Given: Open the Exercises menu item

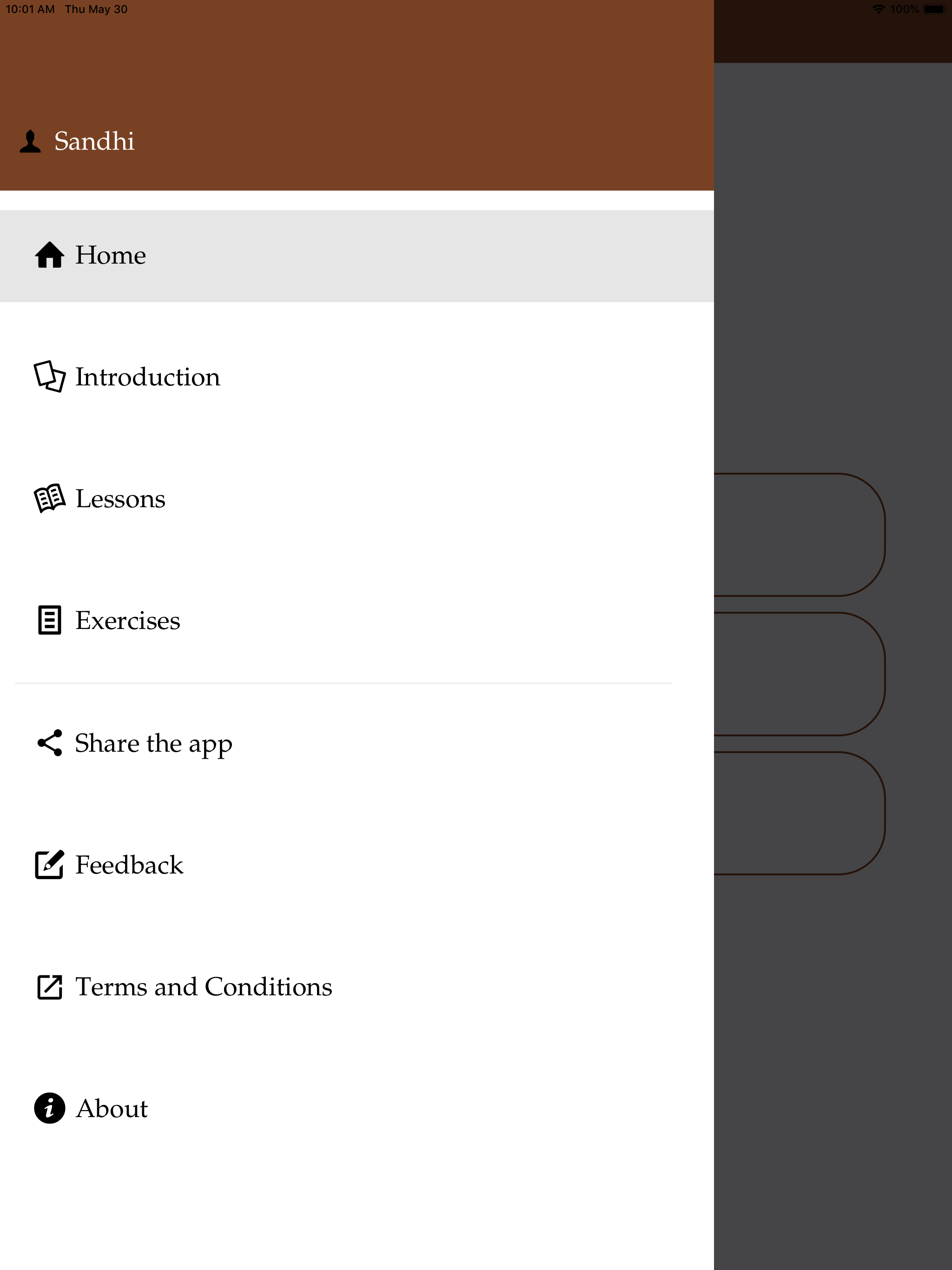Looking at the screenshot, I should tap(357, 621).
